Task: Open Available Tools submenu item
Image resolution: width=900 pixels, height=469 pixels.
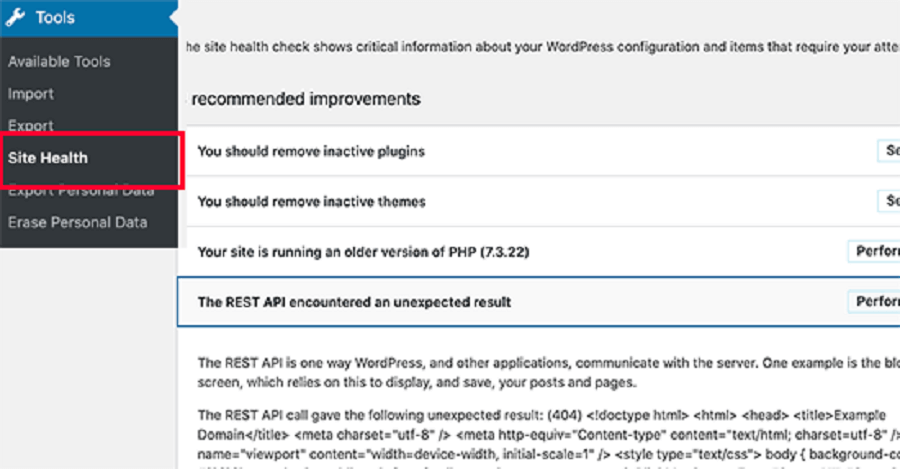Action: coord(59,61)
